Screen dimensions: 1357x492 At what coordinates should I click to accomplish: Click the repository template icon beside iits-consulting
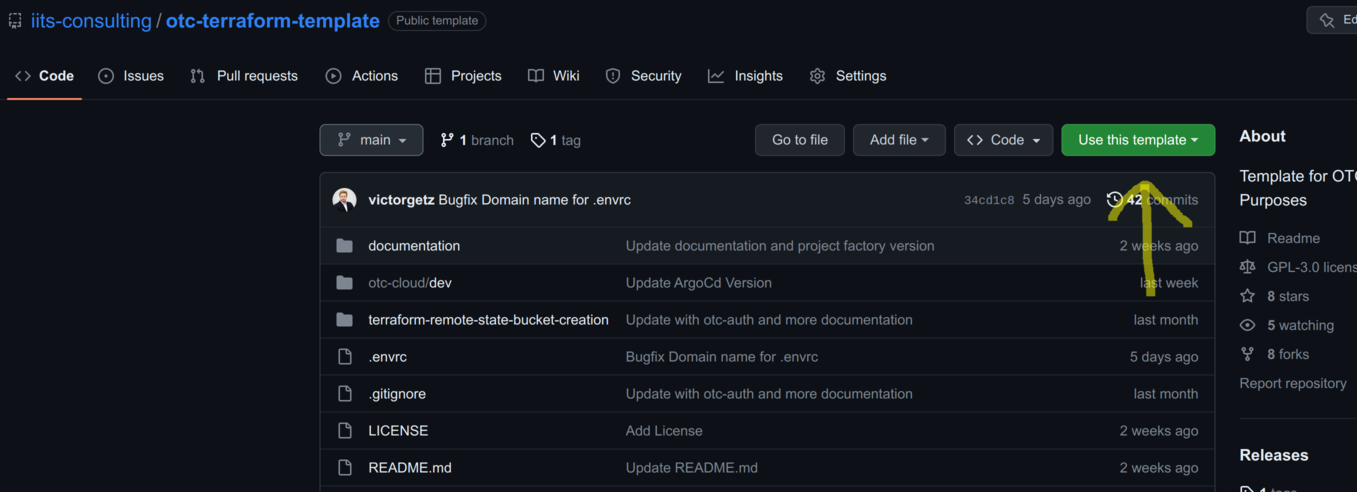point(15,21)
